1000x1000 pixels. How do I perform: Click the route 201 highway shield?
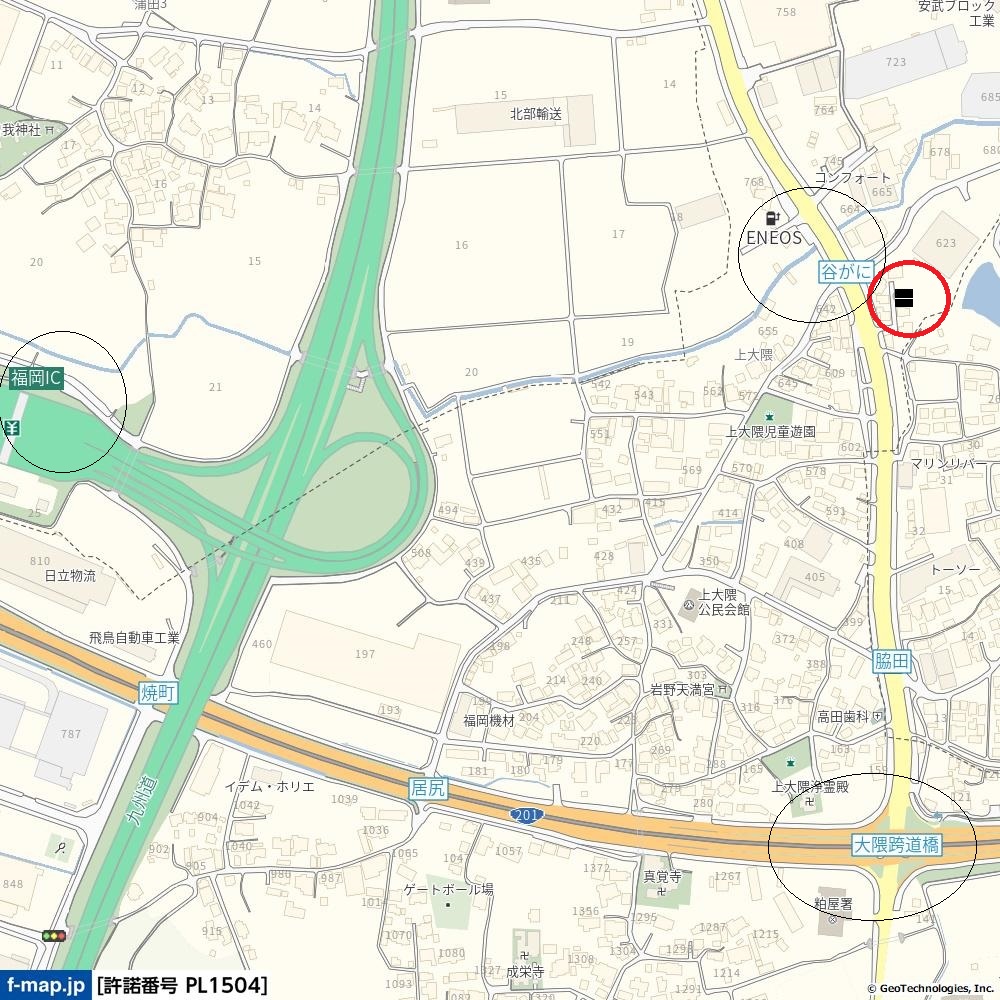[527, 815]
